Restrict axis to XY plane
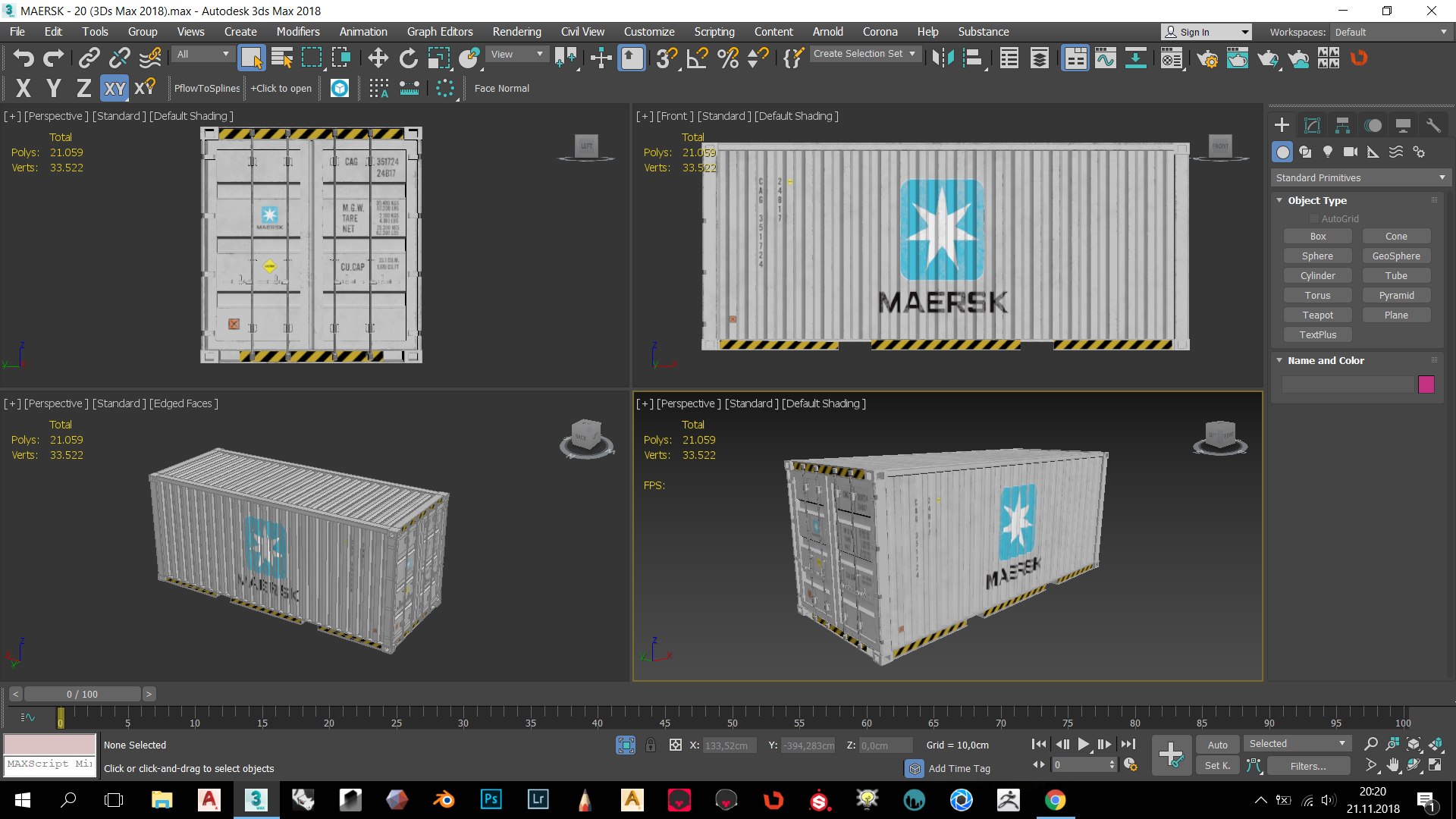1456x819 pixels. click(115, 88)
